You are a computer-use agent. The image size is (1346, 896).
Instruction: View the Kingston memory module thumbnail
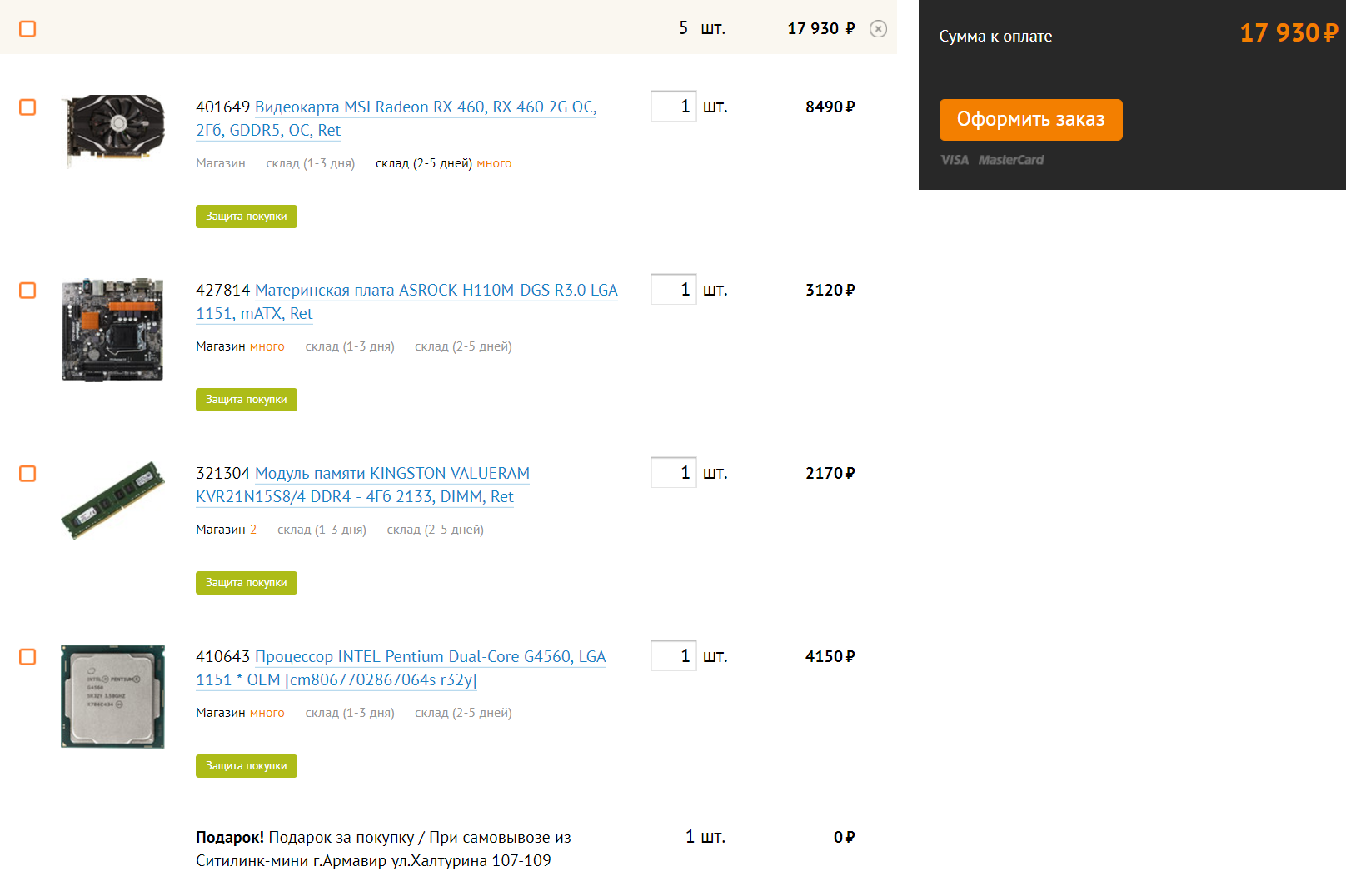pos(113,500)
